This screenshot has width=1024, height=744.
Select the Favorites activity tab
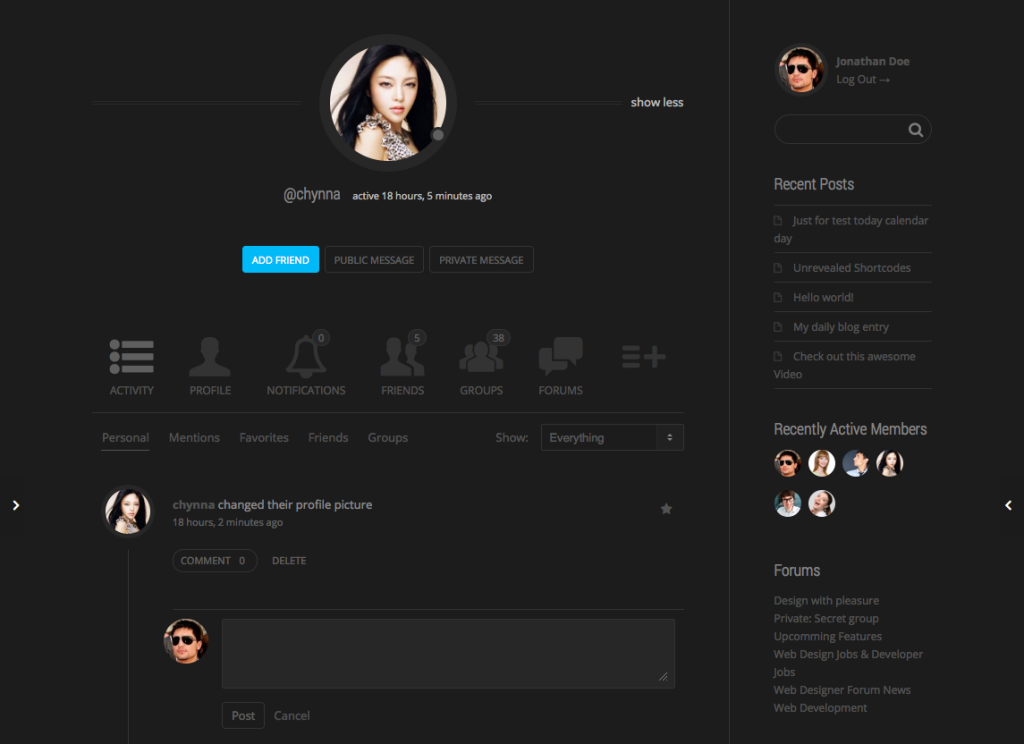263,437
